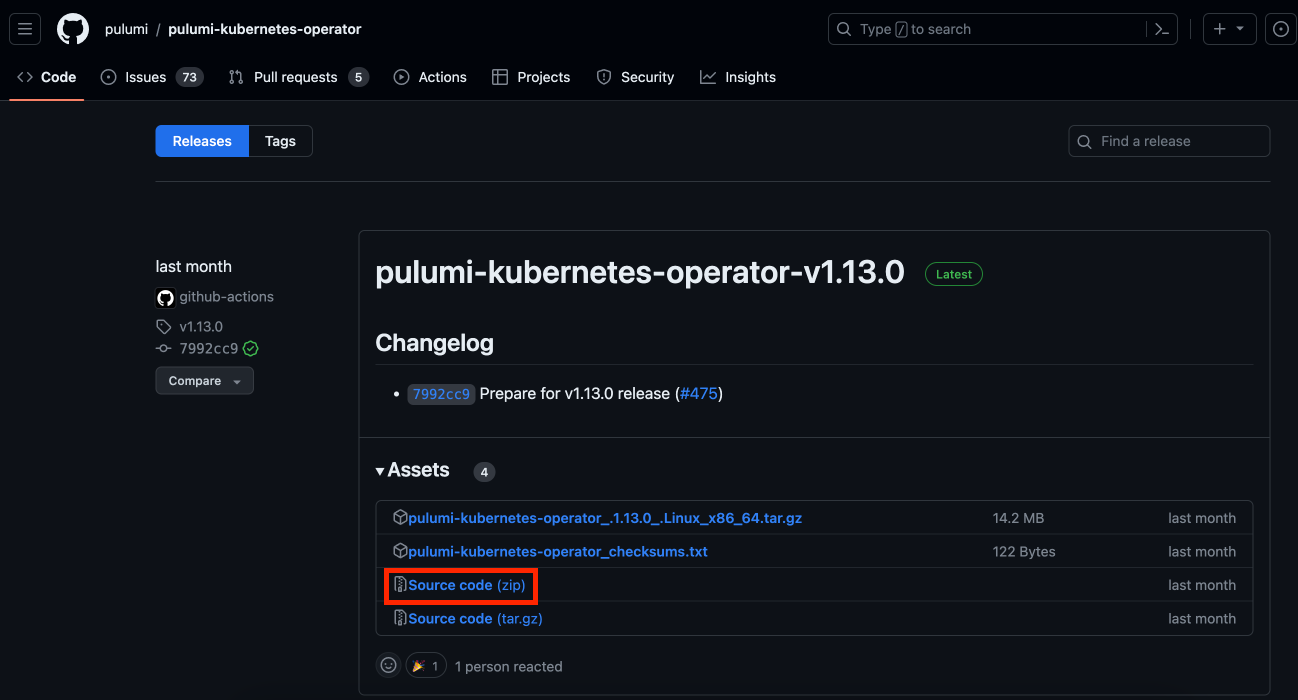1298x700 pixels.
Task: Click the Changelog heading
Action: click(x=434, y=343)
